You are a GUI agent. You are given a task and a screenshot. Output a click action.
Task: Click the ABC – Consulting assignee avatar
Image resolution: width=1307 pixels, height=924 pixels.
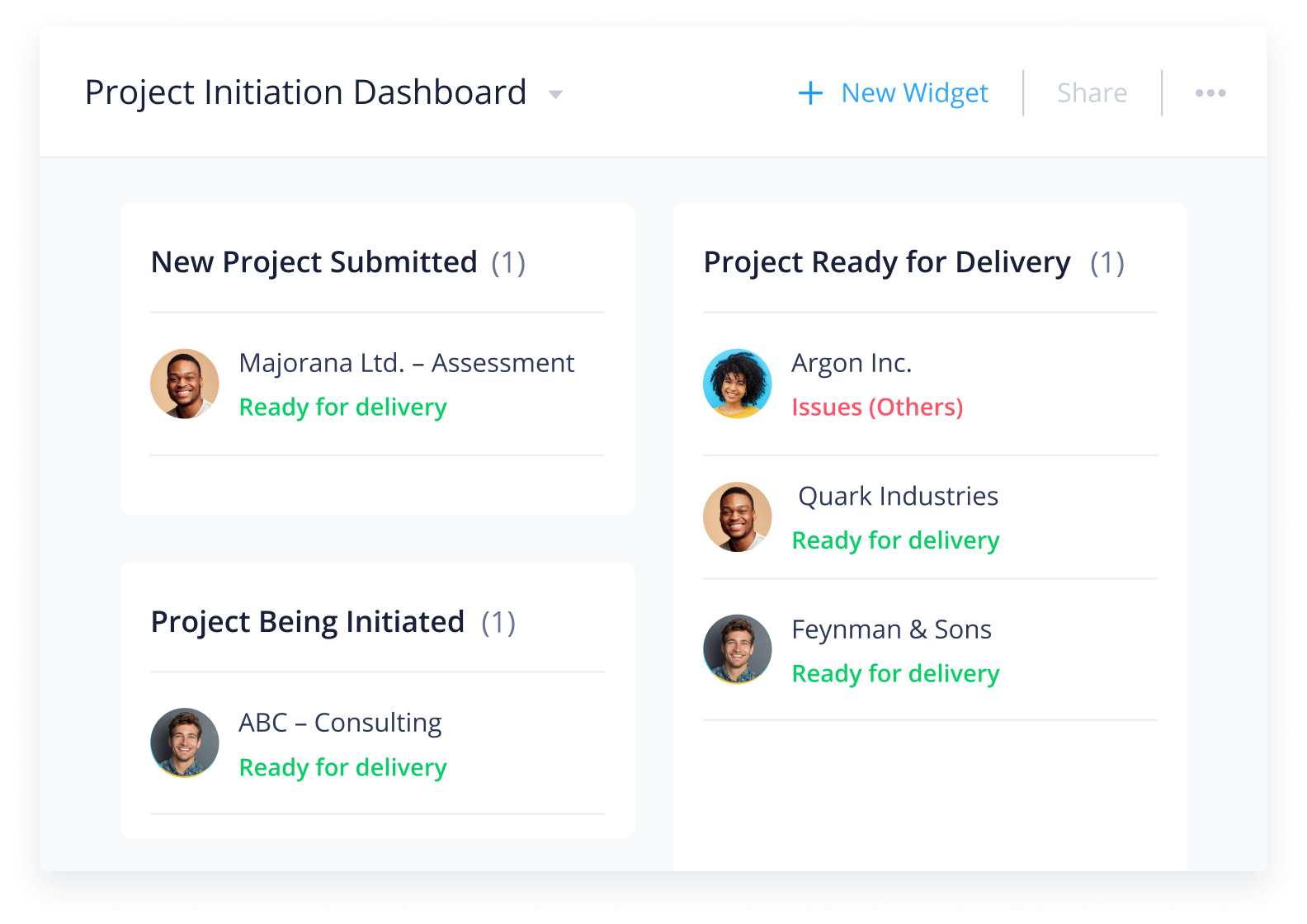(185, 742)
